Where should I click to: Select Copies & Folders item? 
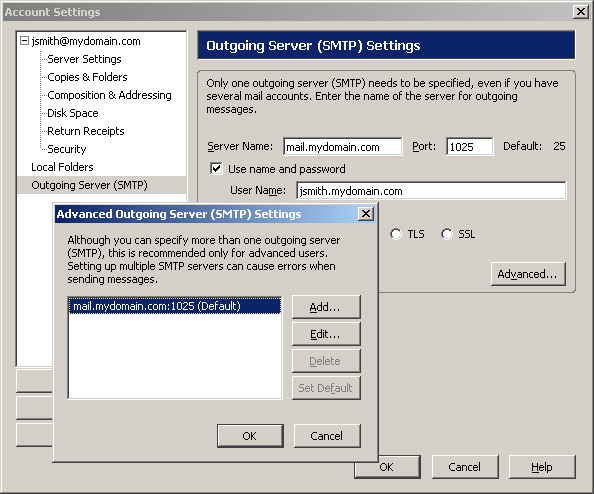(87, 77)
